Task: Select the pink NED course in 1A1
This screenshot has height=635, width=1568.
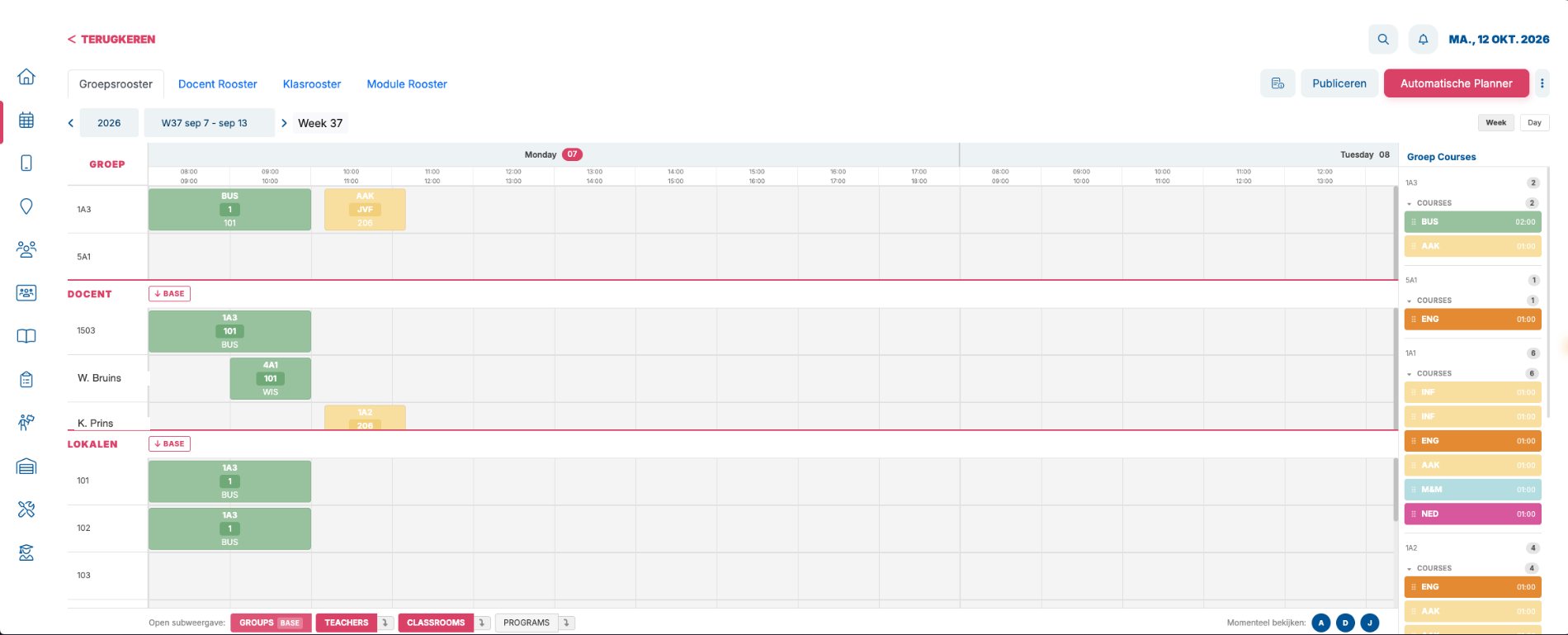Action: (1473, 514)
